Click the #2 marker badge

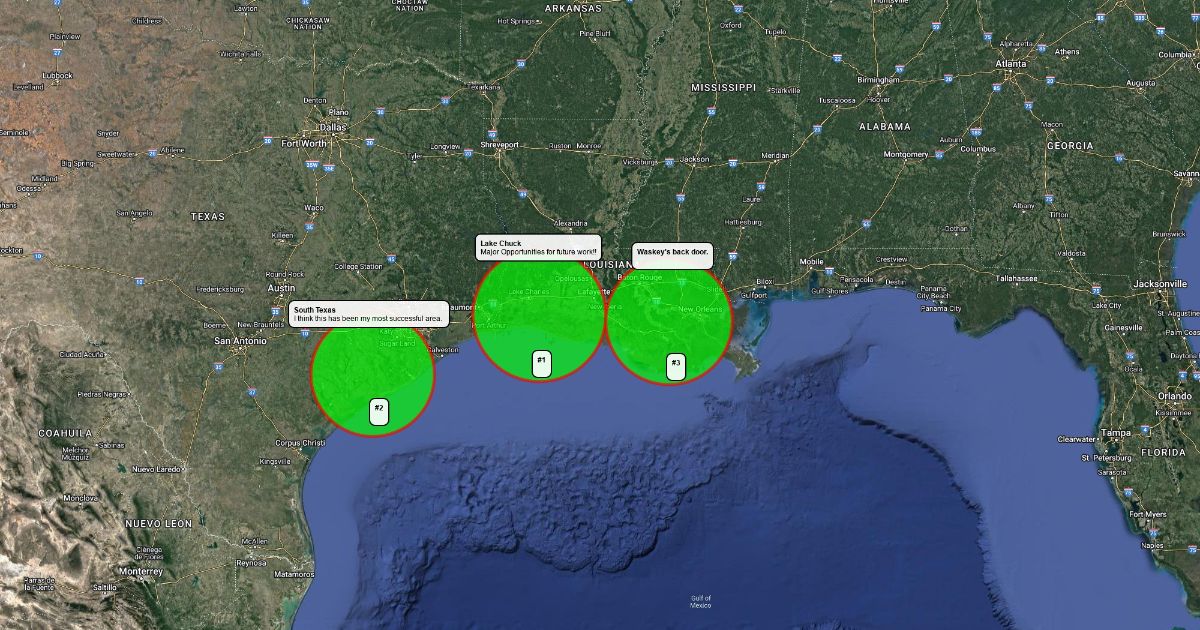379,411
